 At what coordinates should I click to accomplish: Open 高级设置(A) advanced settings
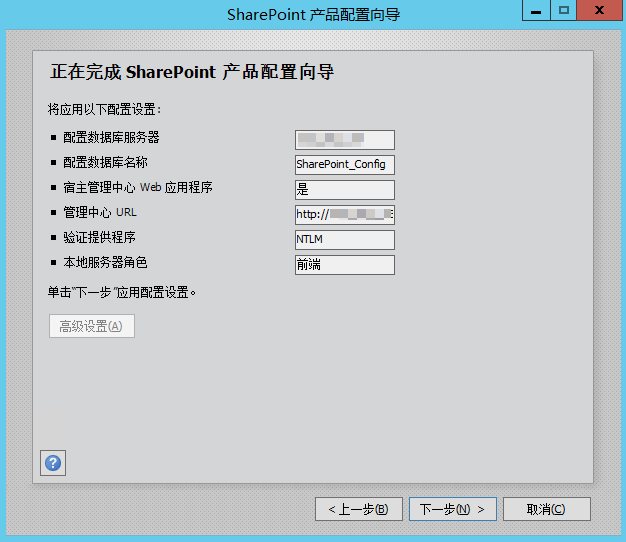(92, 326)
